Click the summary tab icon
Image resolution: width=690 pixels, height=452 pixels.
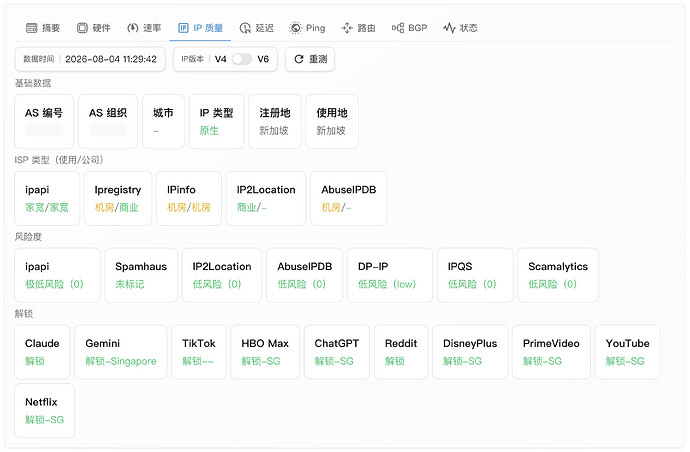coord(32,28)
